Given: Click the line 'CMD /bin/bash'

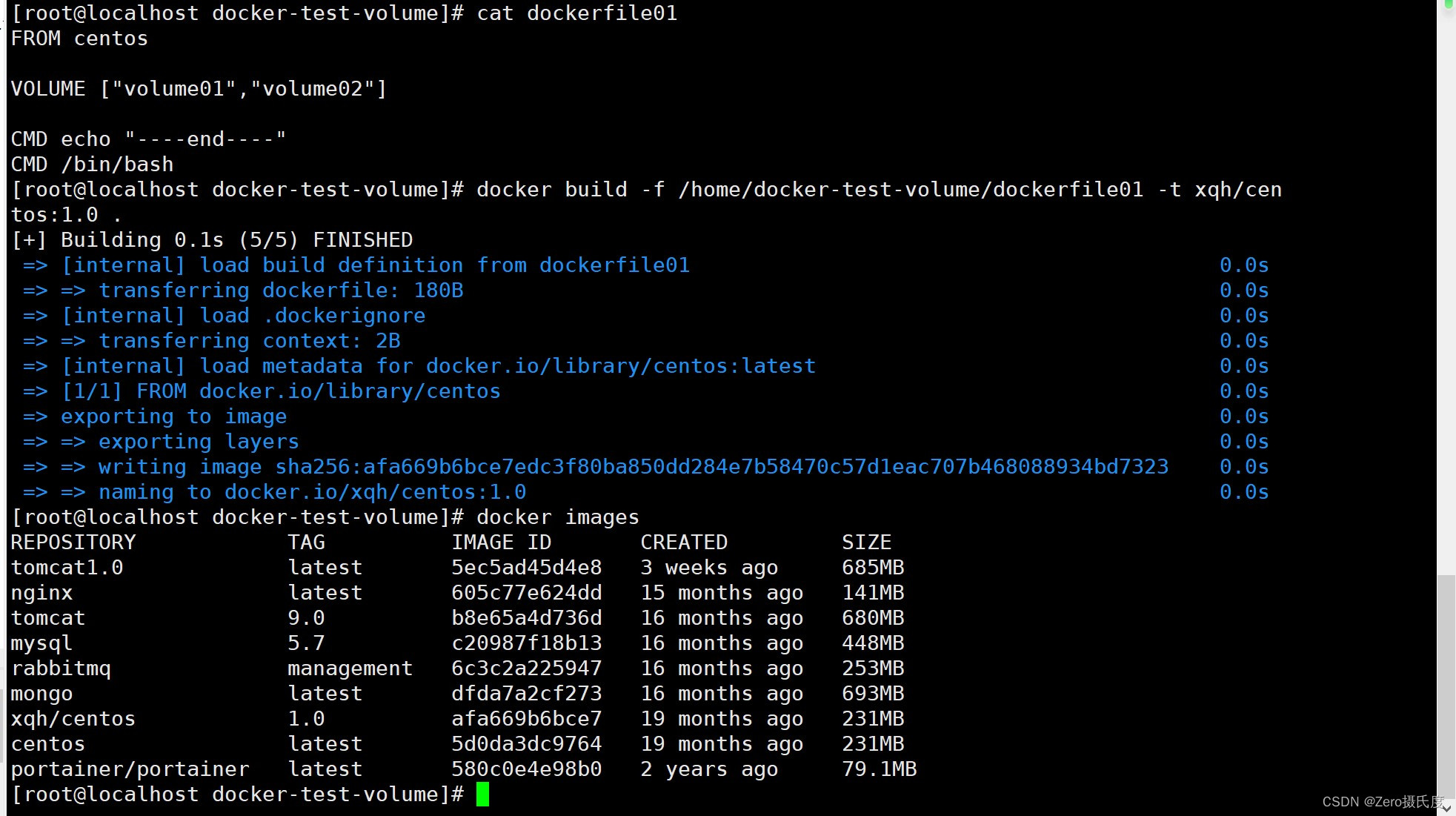Looking at the screenshot, I should click(x=92, y=165).
